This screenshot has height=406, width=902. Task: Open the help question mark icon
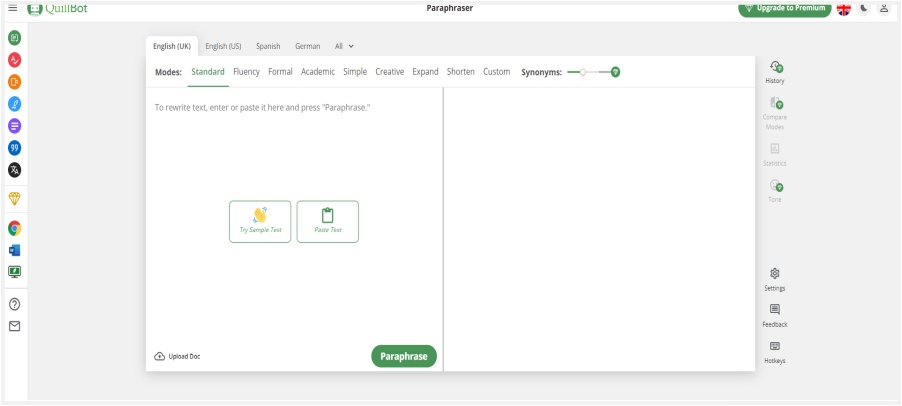14,304
